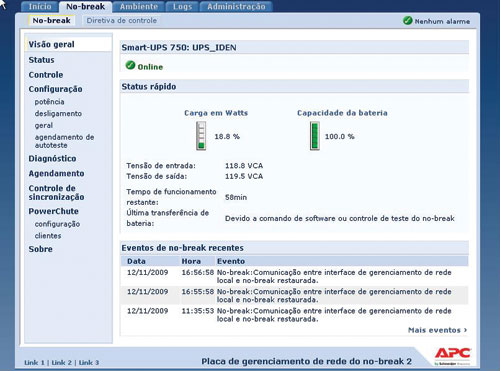Open the Logs tab
The image size is (500, 371).
click(182, 7)
